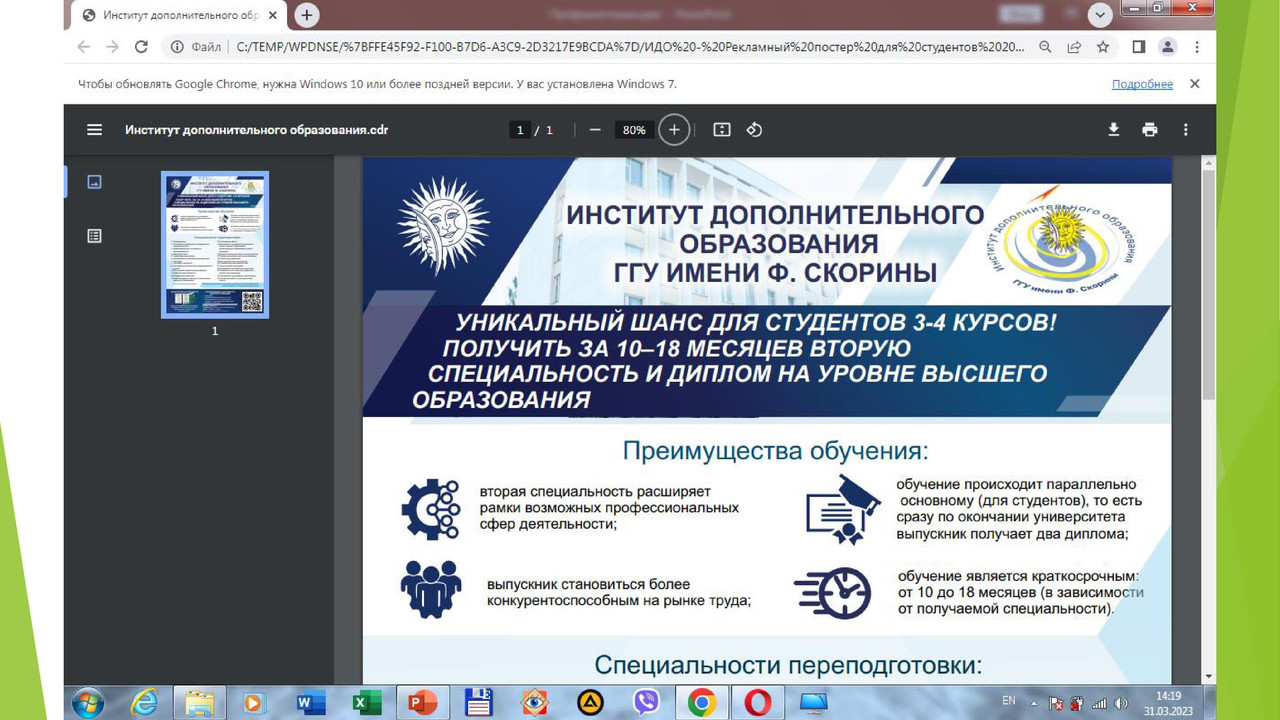Open a new Chrome tab
1280x720 pixels.
[307, 15]
